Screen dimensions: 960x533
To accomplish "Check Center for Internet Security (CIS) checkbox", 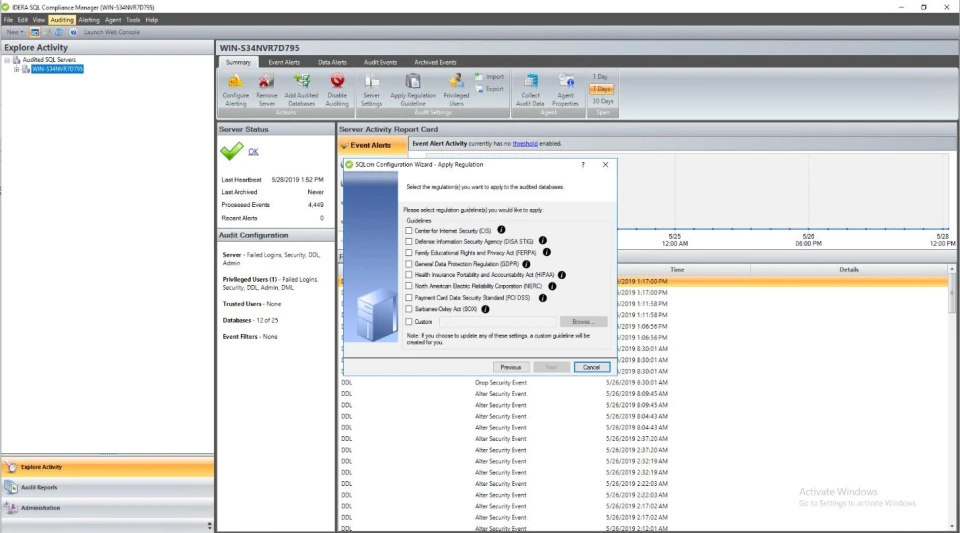I will coord(409,231).
